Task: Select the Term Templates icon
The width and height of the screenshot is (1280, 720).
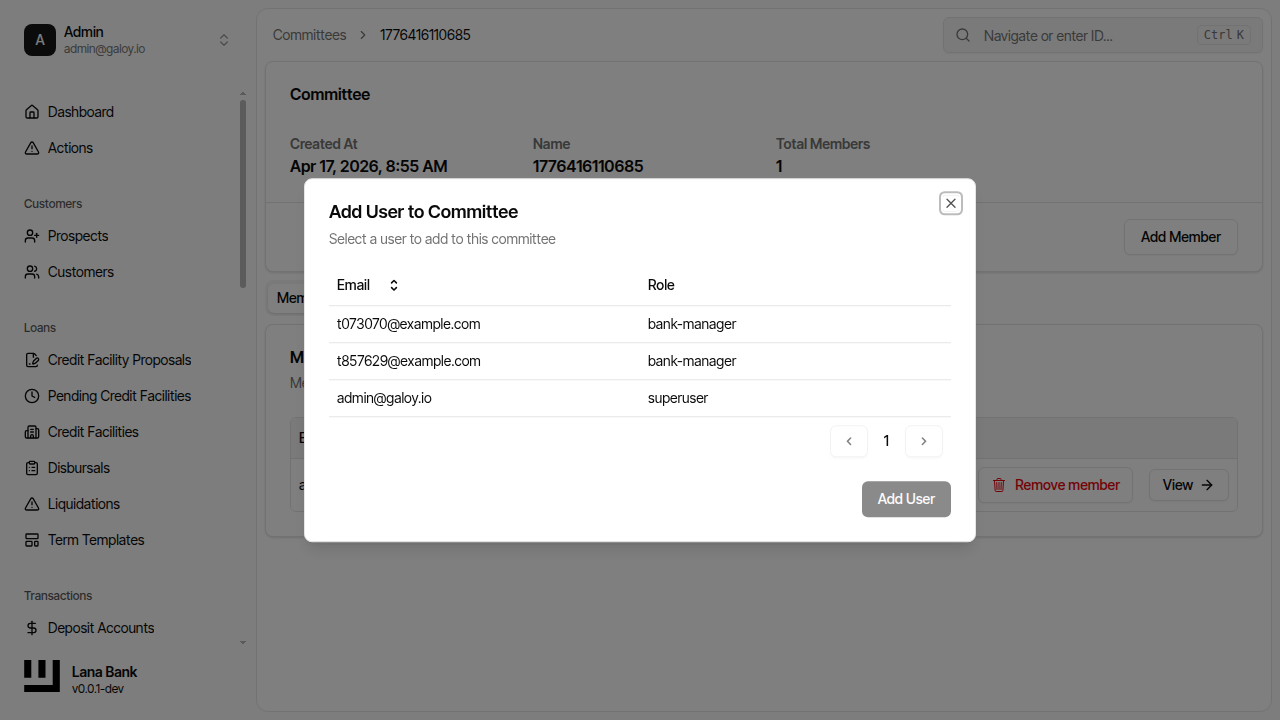Action: (31, 539)
